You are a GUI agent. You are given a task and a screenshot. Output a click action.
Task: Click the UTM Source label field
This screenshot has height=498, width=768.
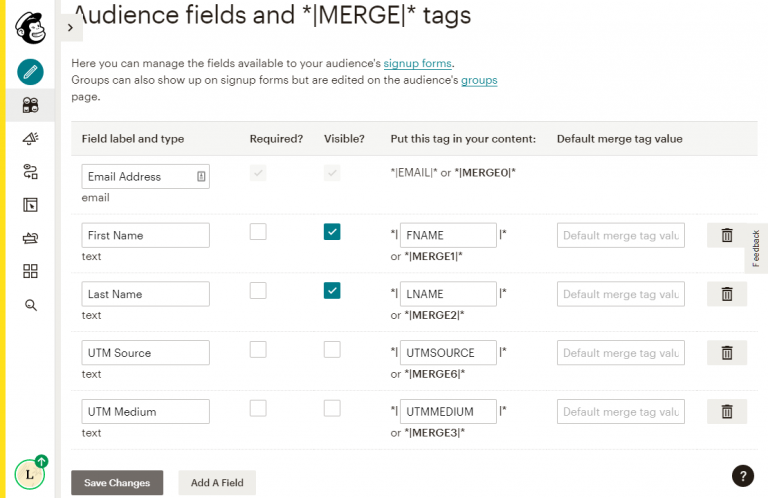145,353
